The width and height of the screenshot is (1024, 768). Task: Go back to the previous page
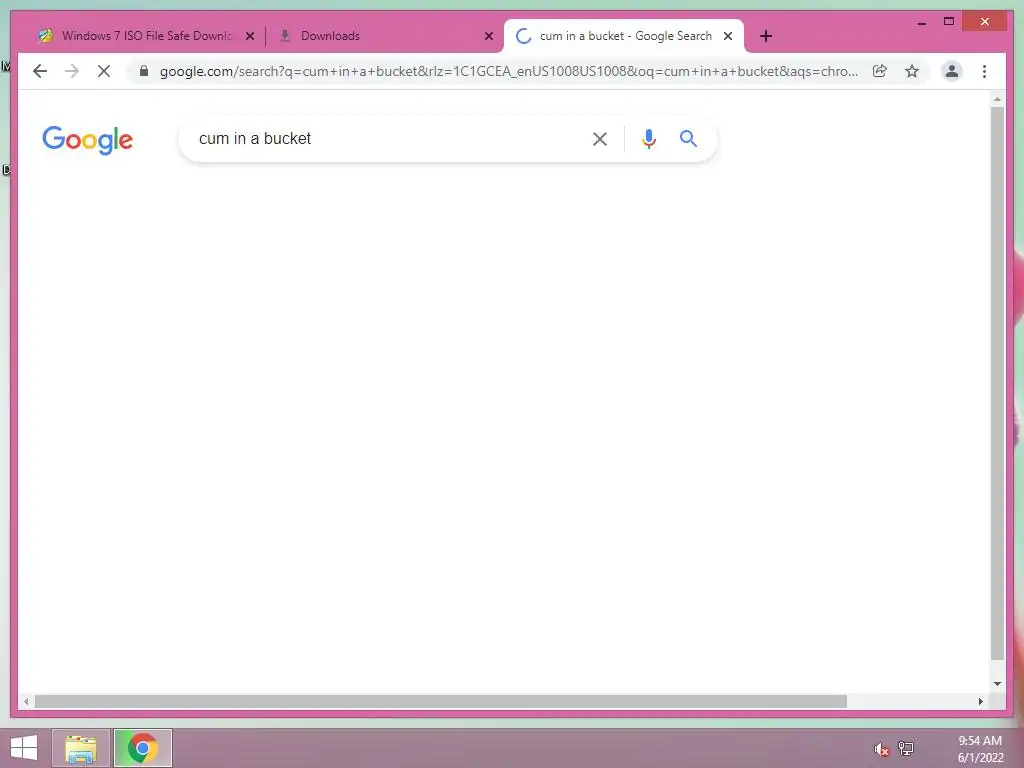pos(40,71)
